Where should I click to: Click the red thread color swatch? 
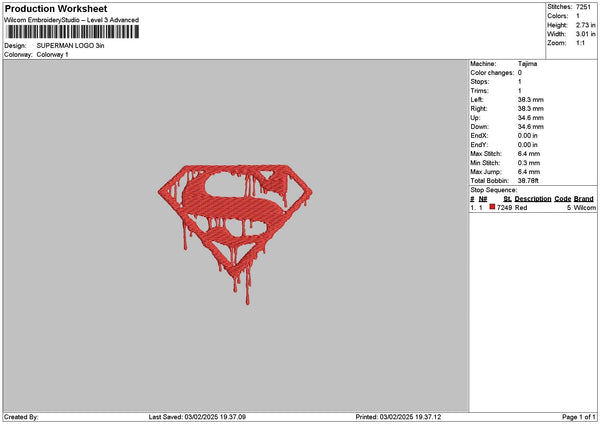(492, 207)
